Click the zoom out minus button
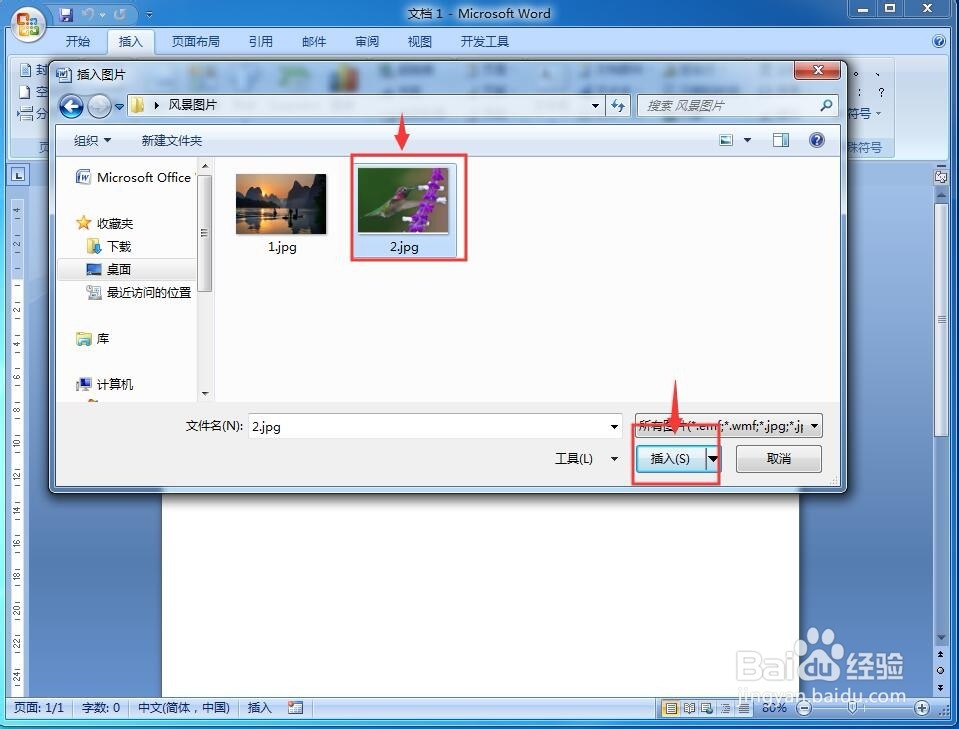Viewport: 959px width, 729px height. [805, 708]
